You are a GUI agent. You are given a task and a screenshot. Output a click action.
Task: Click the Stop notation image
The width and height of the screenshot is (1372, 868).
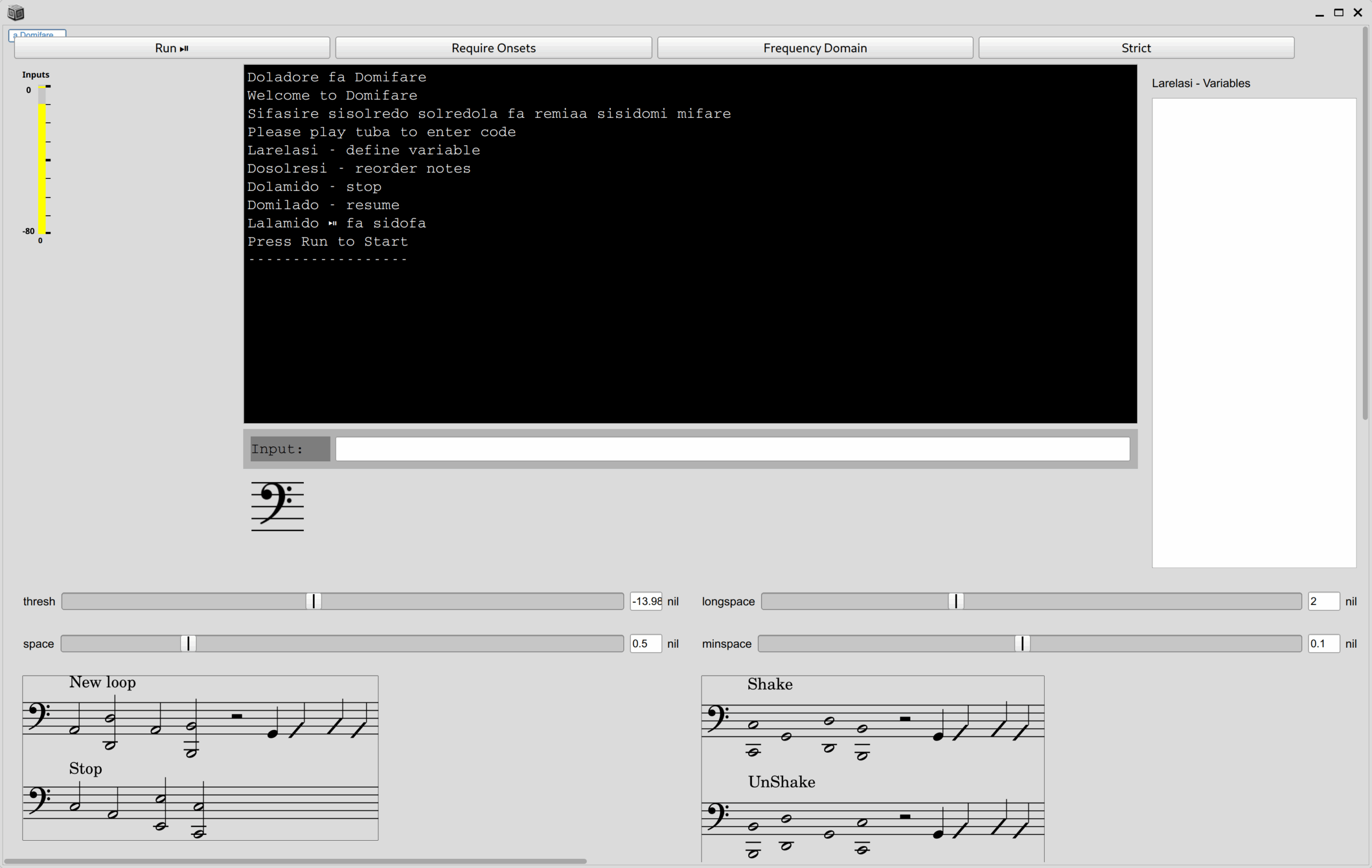click(x=200, y=800)
